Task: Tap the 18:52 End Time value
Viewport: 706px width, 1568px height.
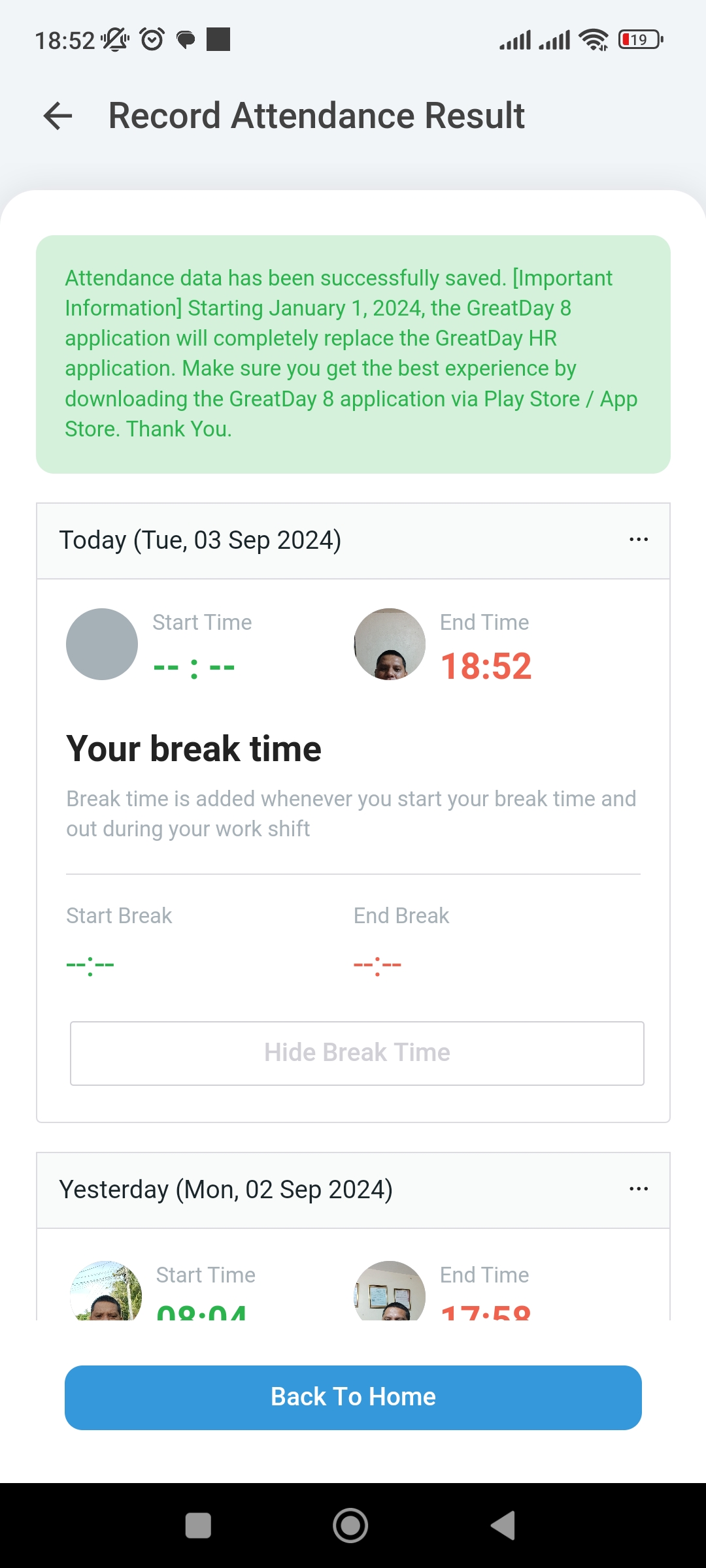Action: [486, 666]
